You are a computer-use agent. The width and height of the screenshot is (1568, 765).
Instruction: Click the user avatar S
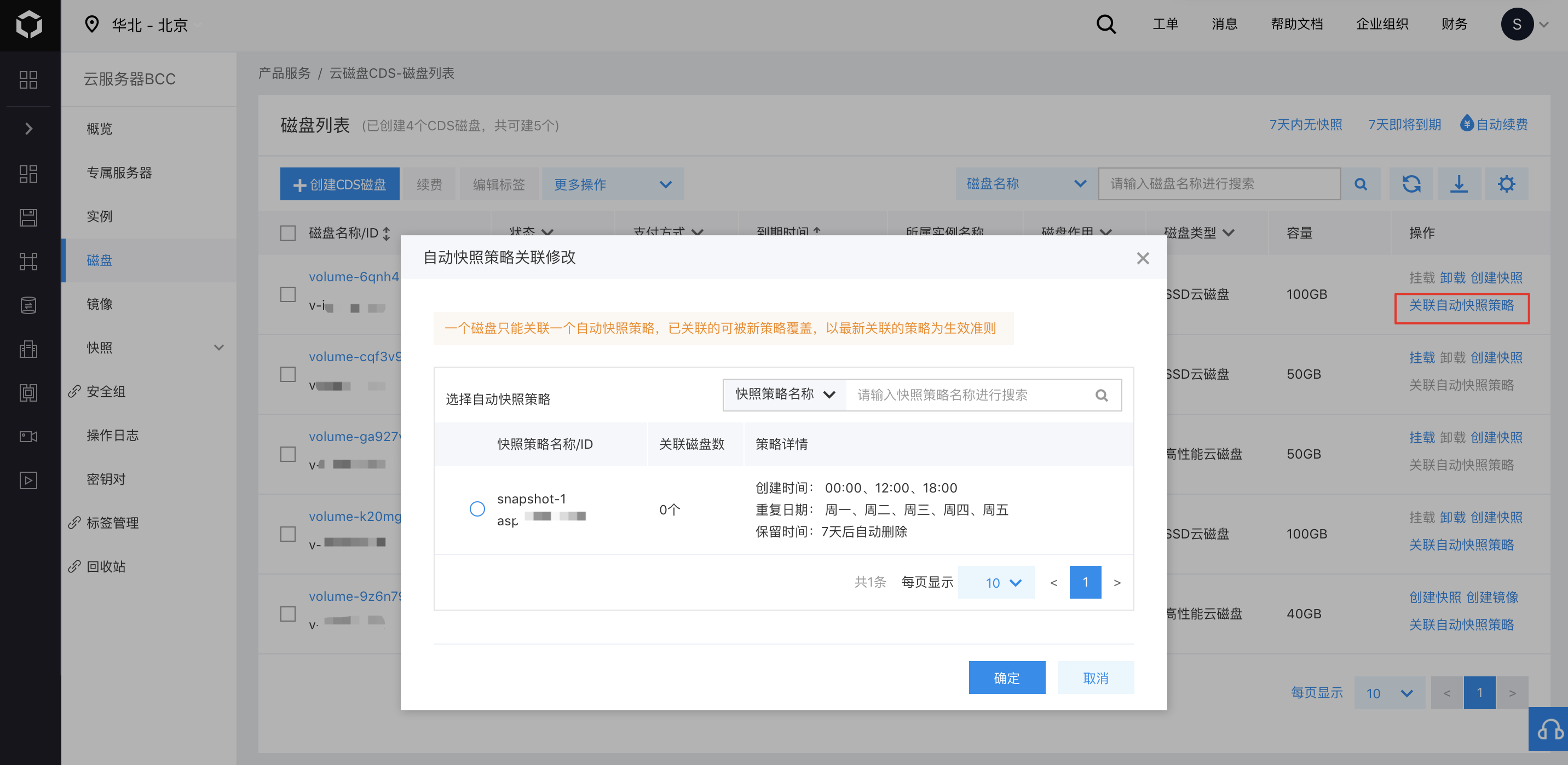pyautogui.click(x=1516, y=24)
